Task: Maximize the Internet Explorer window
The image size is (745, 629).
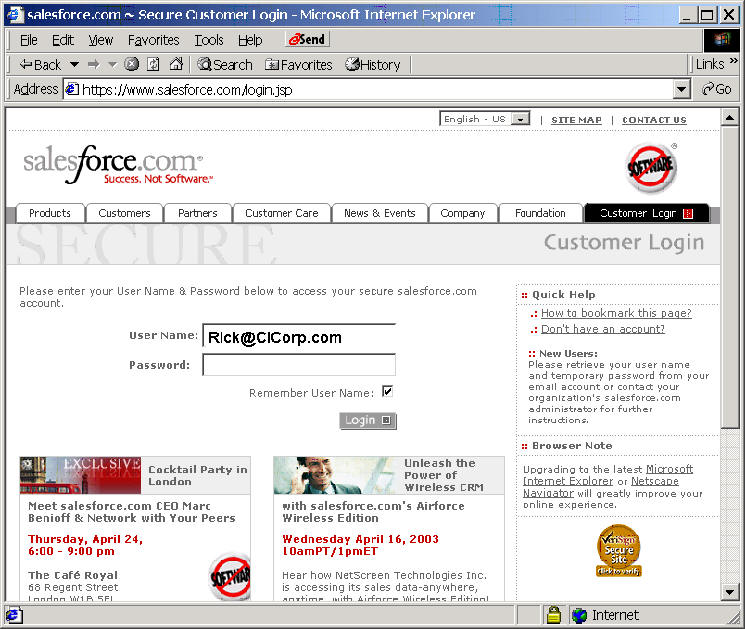Action: pyautogui.click(x=707, y=15)
